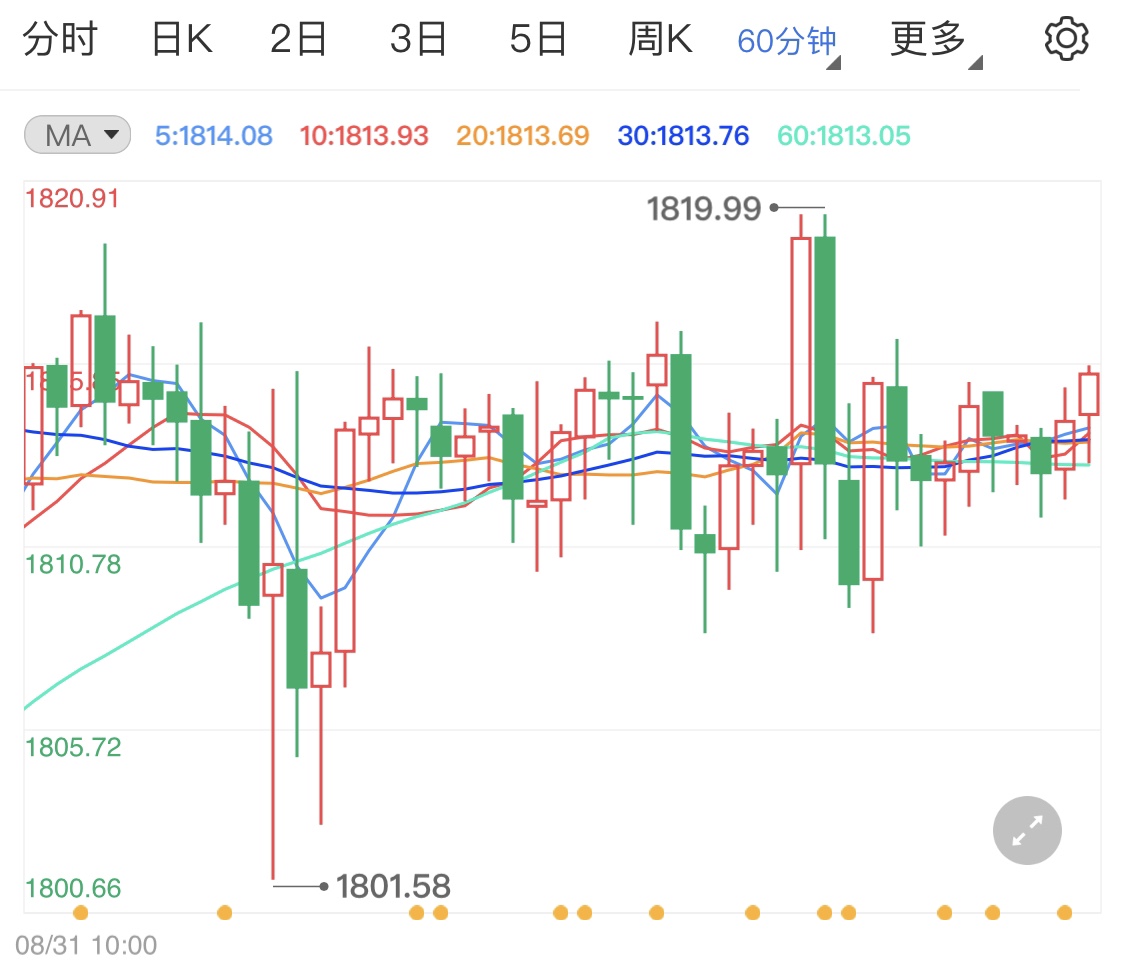Expand chart to fullscreen with arrows button
This screenshot has width=1125, height=972.
[x=1027, y=830]
